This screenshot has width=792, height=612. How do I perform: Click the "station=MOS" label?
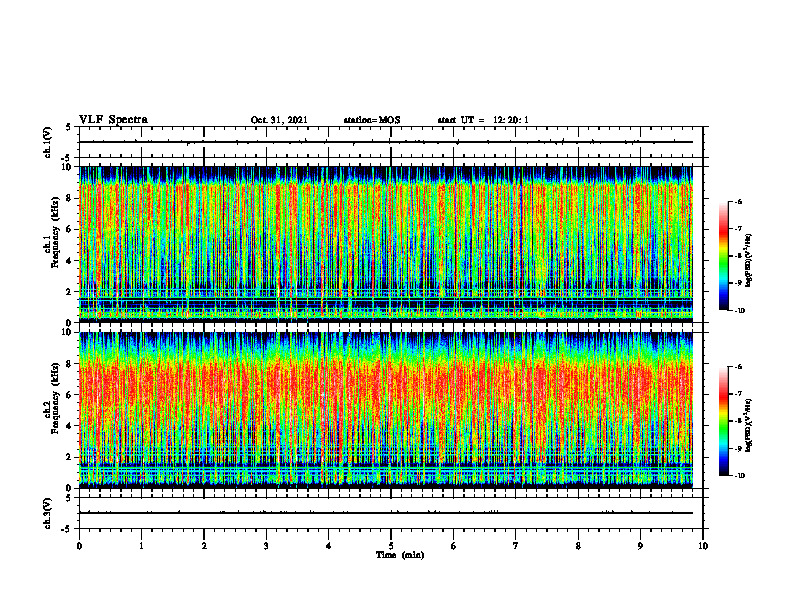(x=372, y=120)
